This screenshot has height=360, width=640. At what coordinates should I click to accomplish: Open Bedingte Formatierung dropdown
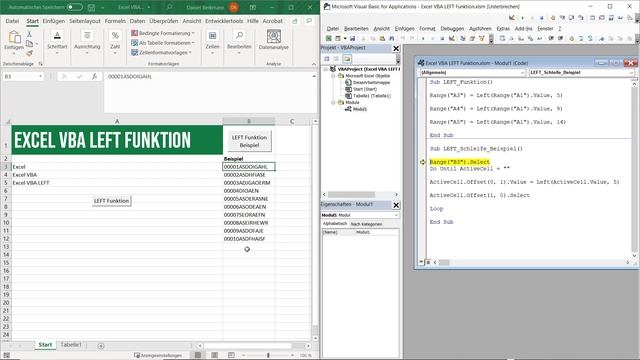click(x=163, y=33)
